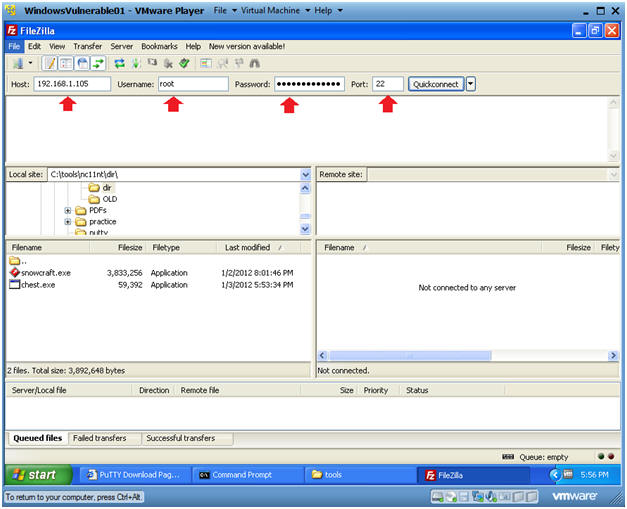Image resolution: width=627 pixels, height=509 pixels.
Task: Click the Port input field
Action: (x=388, y=84)
